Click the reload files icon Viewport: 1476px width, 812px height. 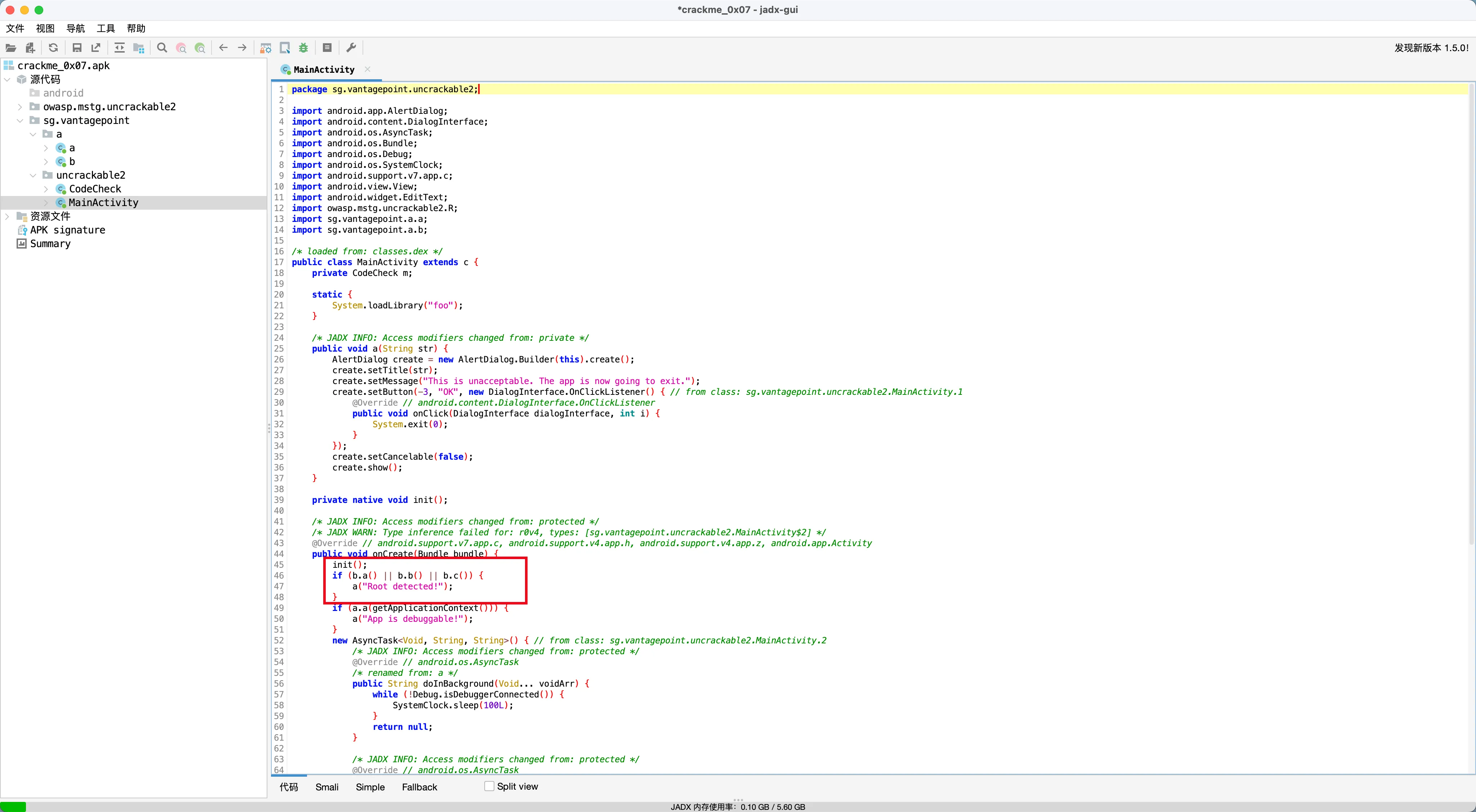[53, 48]
